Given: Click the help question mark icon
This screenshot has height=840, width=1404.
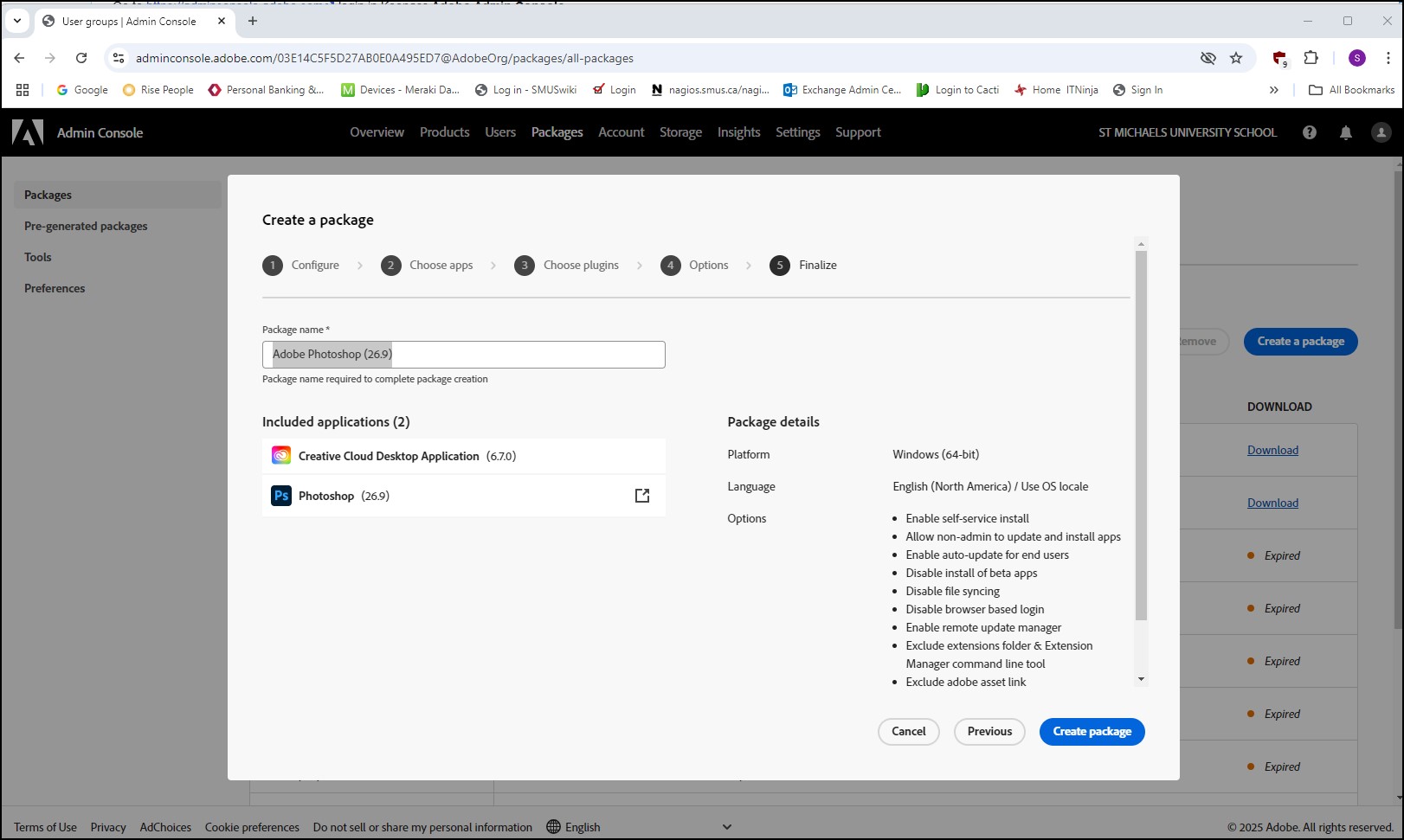Looking at the screenshot, I should [x=1310, y=132].
